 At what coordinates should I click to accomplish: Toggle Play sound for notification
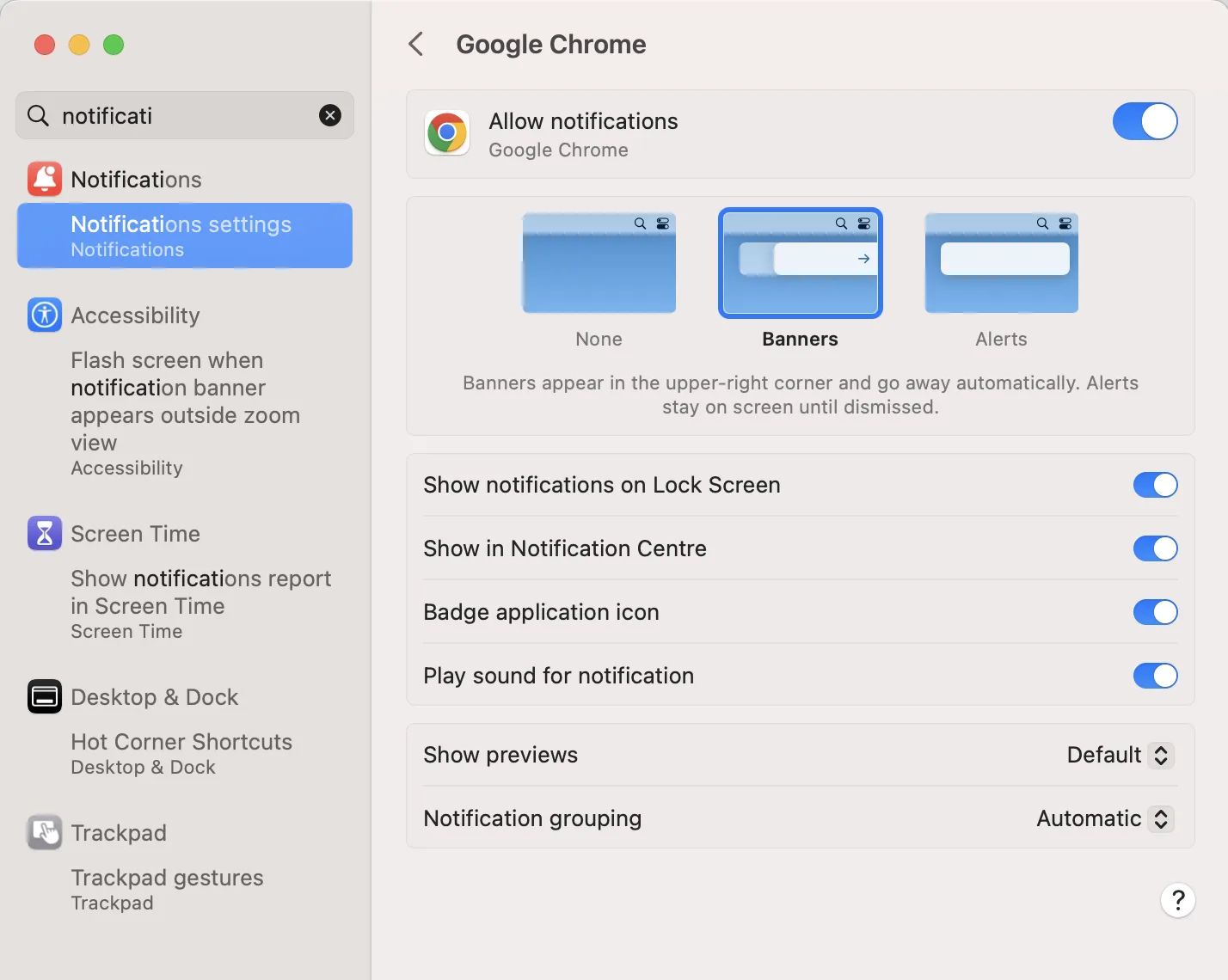1156,676
